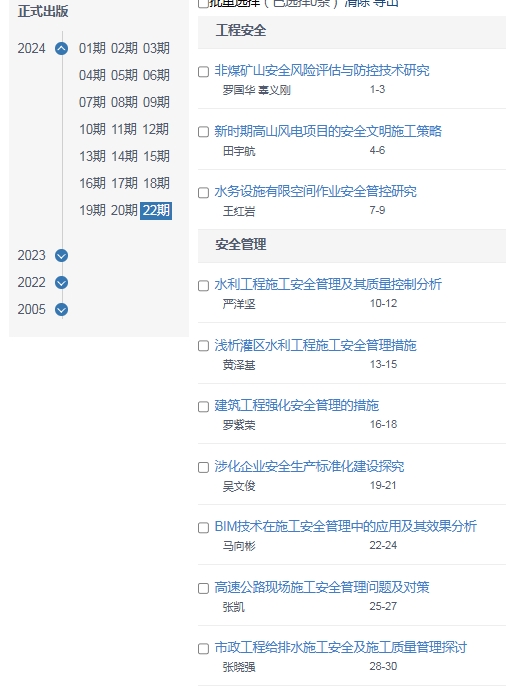506x694 pixels.
Task: Tick checkbox for 非煤矿山安全风险评估 article
Action: 203,72
